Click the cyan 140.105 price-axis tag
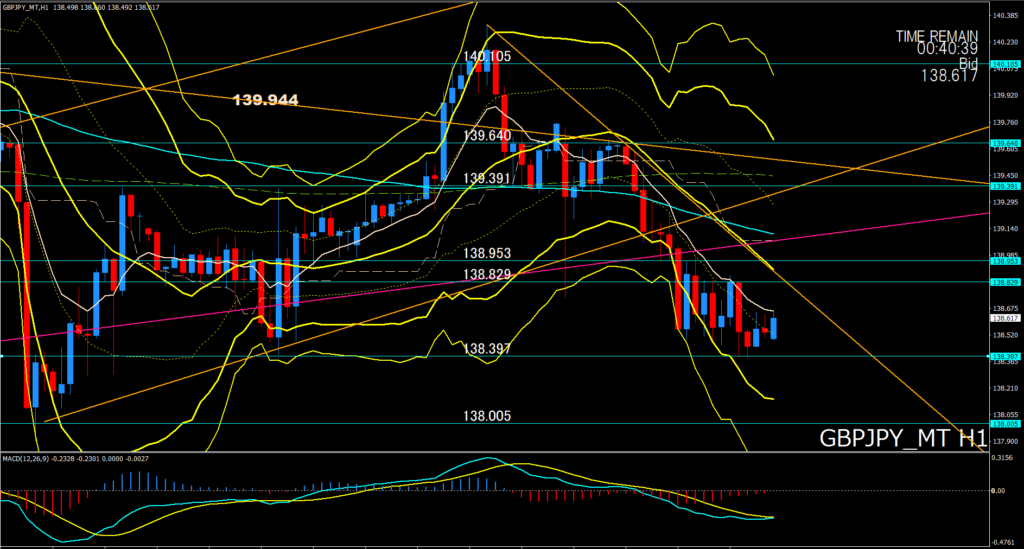The width and height of the screenshot is (1024, 549). (1005, 65)
